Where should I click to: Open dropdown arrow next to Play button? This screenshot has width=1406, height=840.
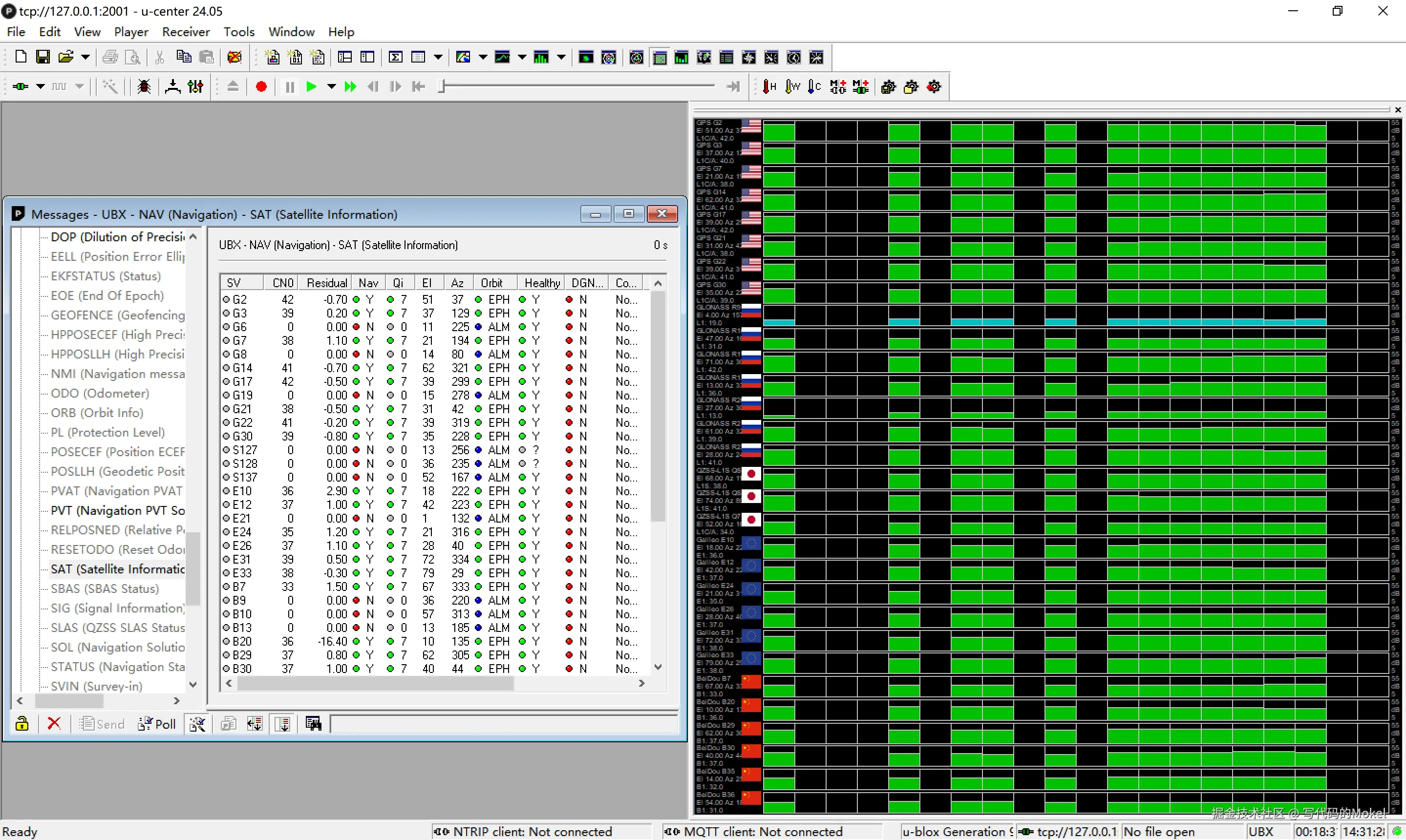(331, 86)
